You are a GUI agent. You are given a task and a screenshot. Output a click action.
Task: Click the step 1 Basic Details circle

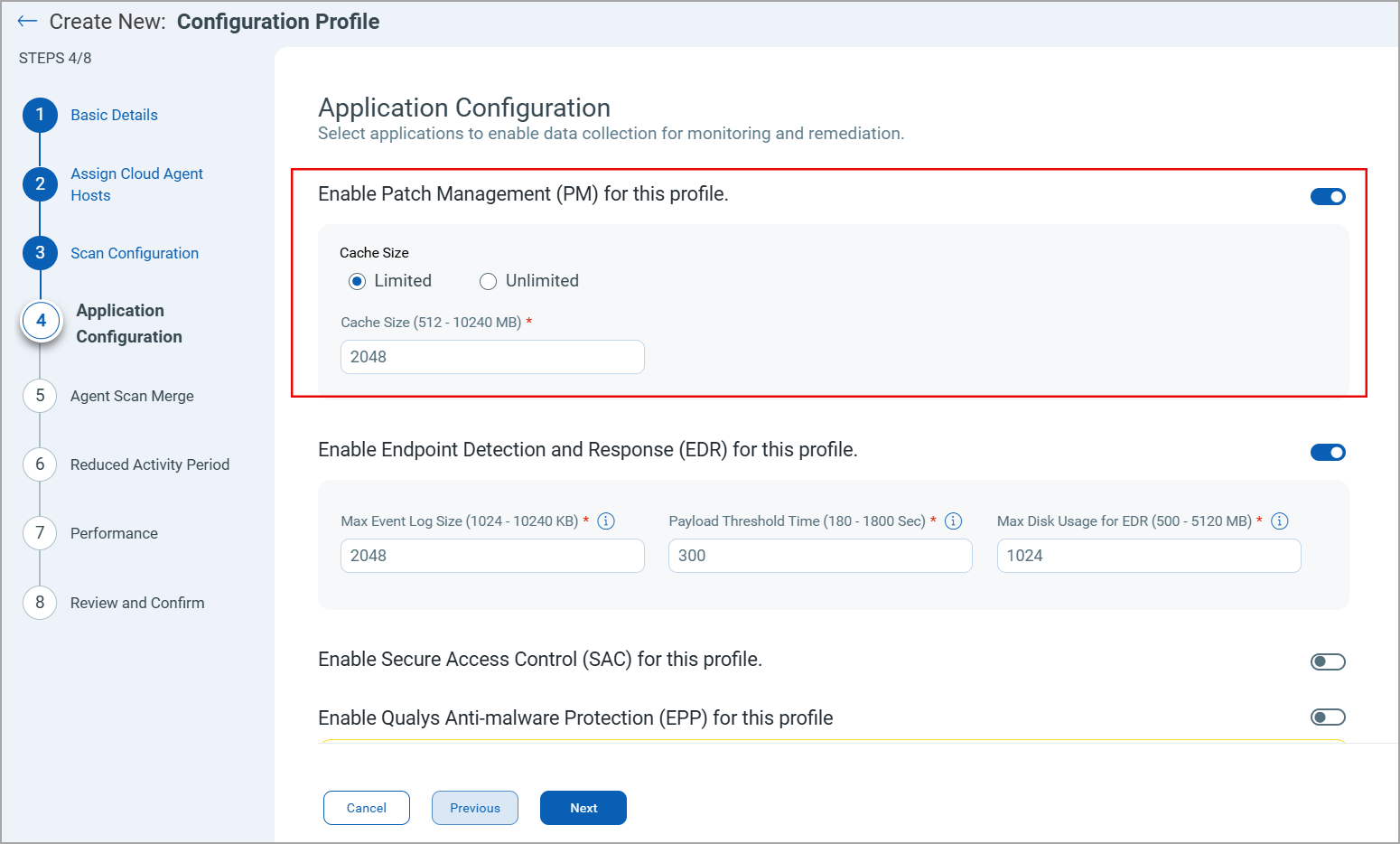[x=40, y=115]
